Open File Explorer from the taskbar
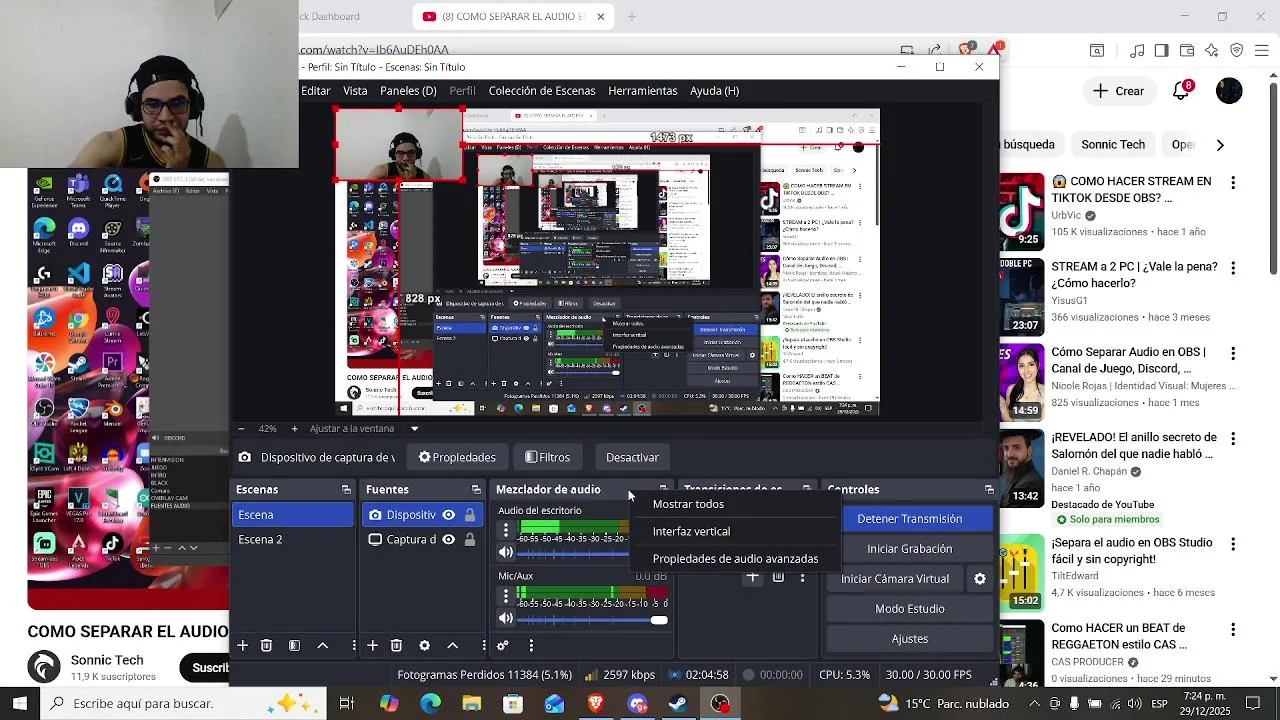 (471, 704)
